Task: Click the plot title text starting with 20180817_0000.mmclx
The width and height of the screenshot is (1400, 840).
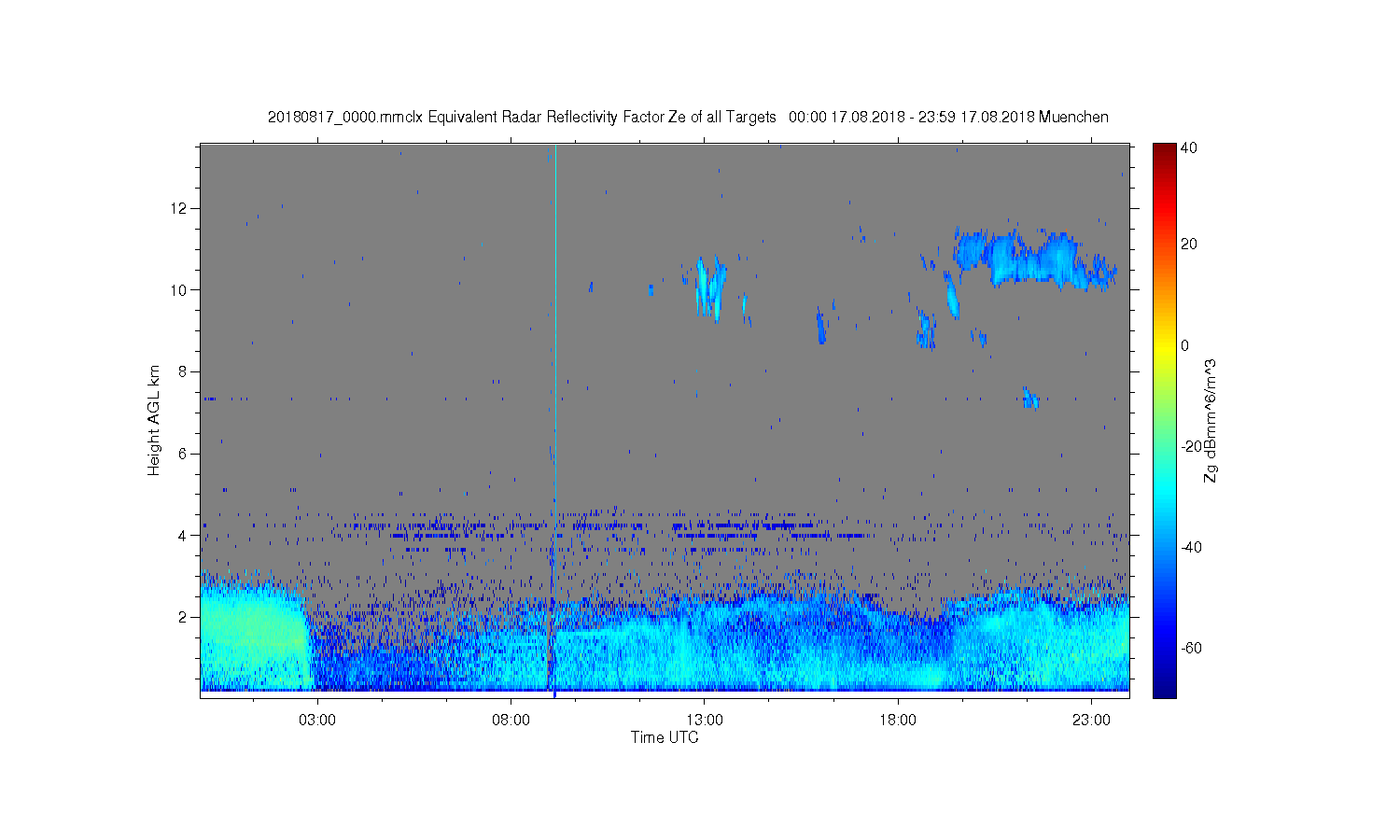Action: 688,117
